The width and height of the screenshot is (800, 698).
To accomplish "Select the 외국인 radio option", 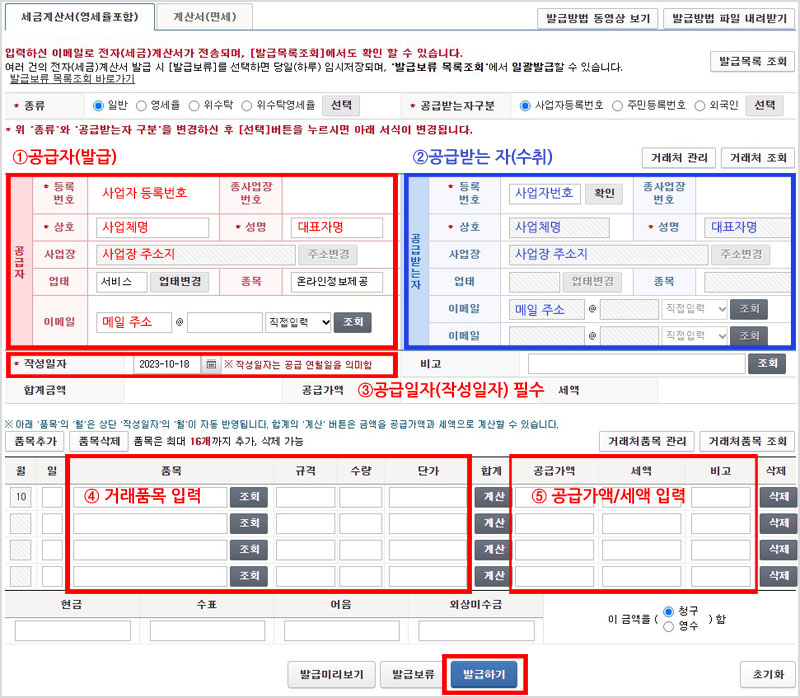I will [x=700, y=106].
